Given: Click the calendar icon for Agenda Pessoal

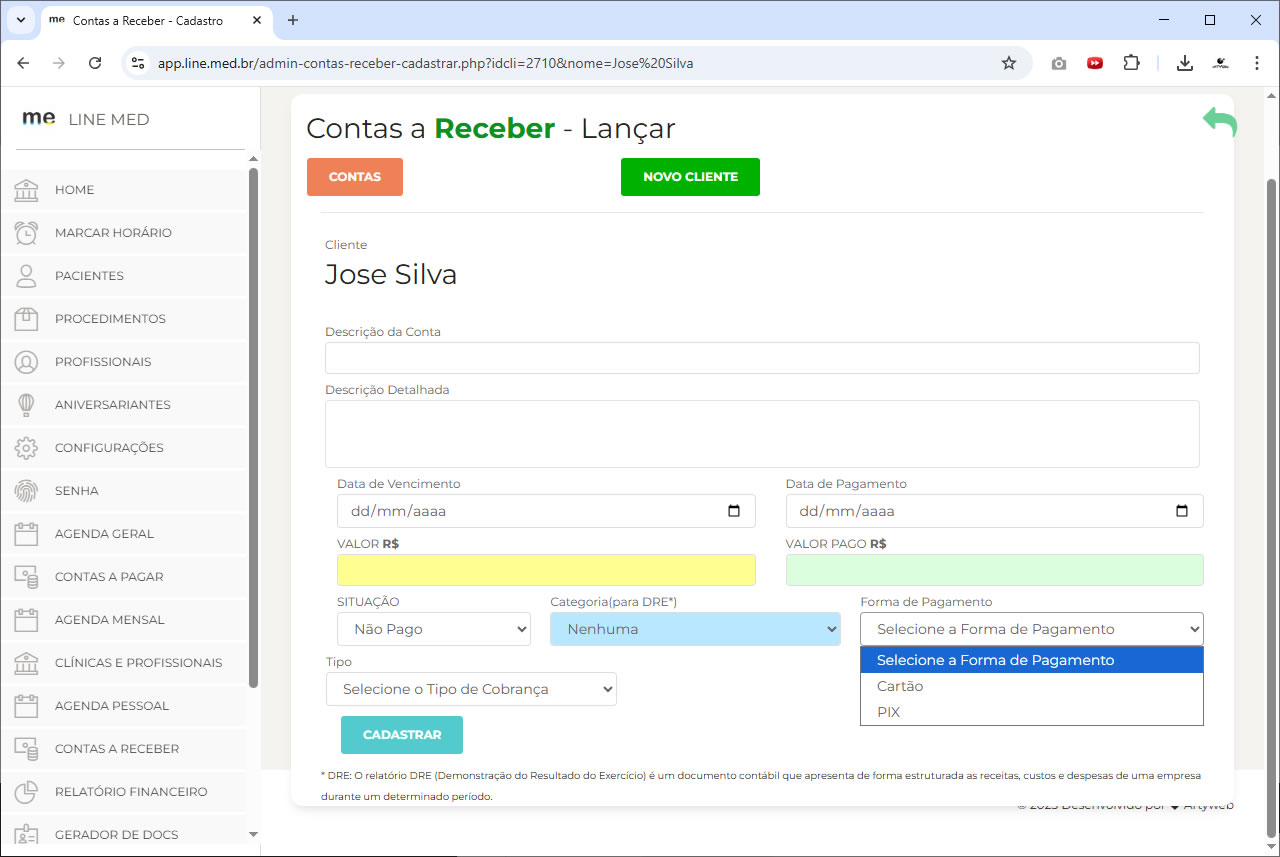Looking at the screenshot, I should [x=26, y=706].
